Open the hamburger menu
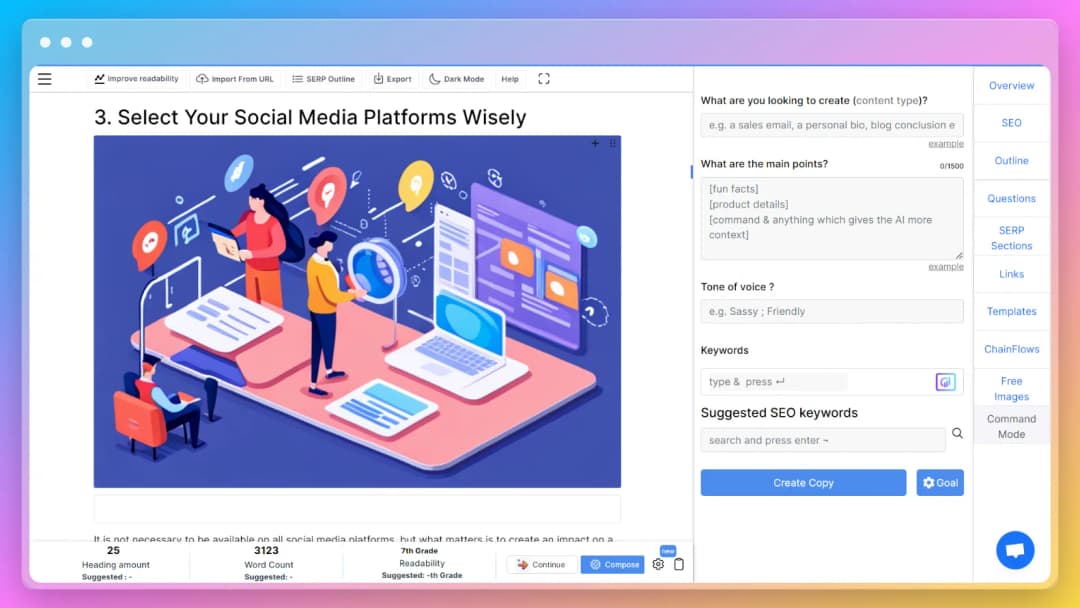 45,79
